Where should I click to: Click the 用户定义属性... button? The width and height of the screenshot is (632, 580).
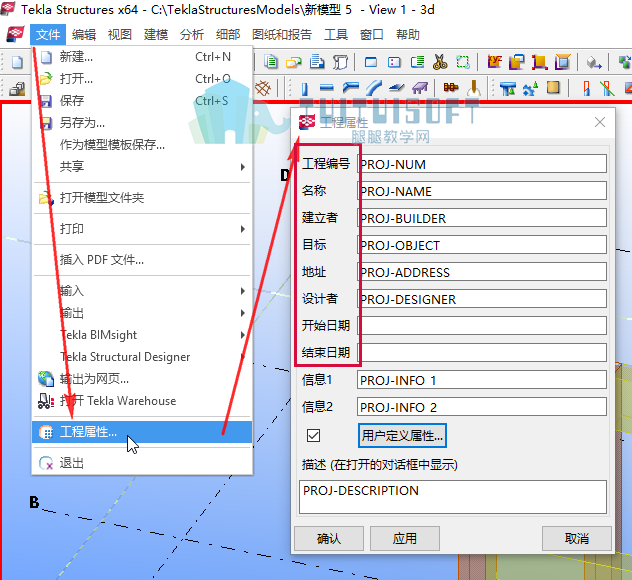point(402,435)
